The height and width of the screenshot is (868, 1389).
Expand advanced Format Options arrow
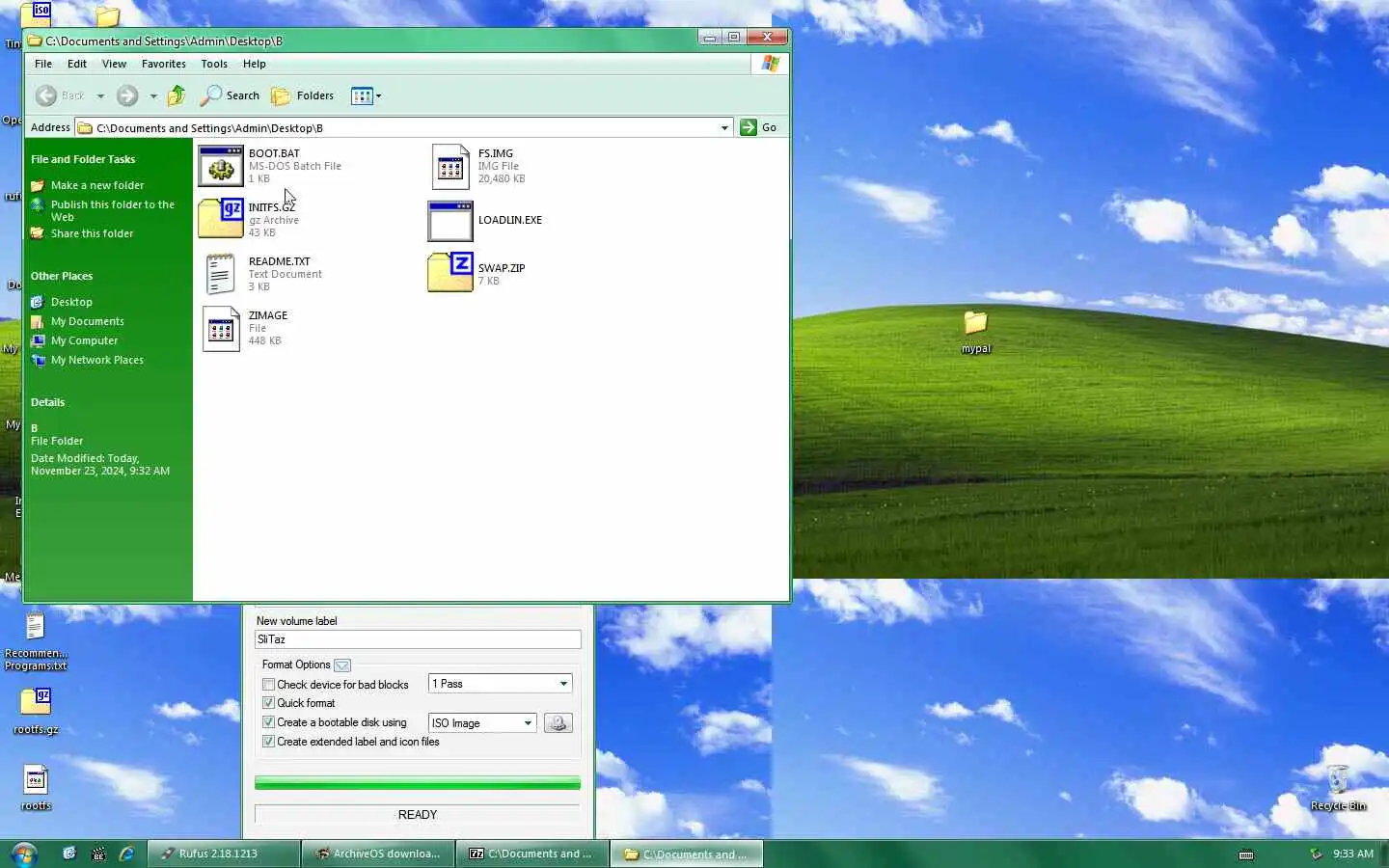pyautogui.click(x=342, y=665)
